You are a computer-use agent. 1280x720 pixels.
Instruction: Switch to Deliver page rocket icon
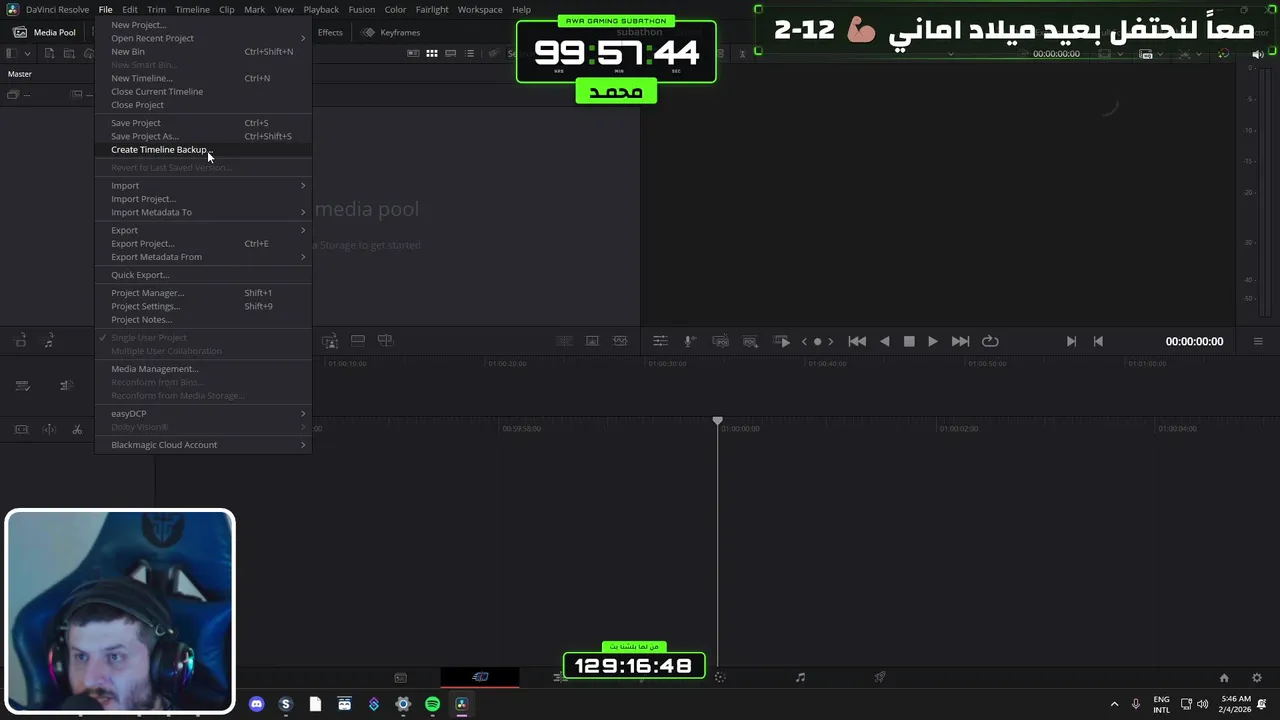880,677
